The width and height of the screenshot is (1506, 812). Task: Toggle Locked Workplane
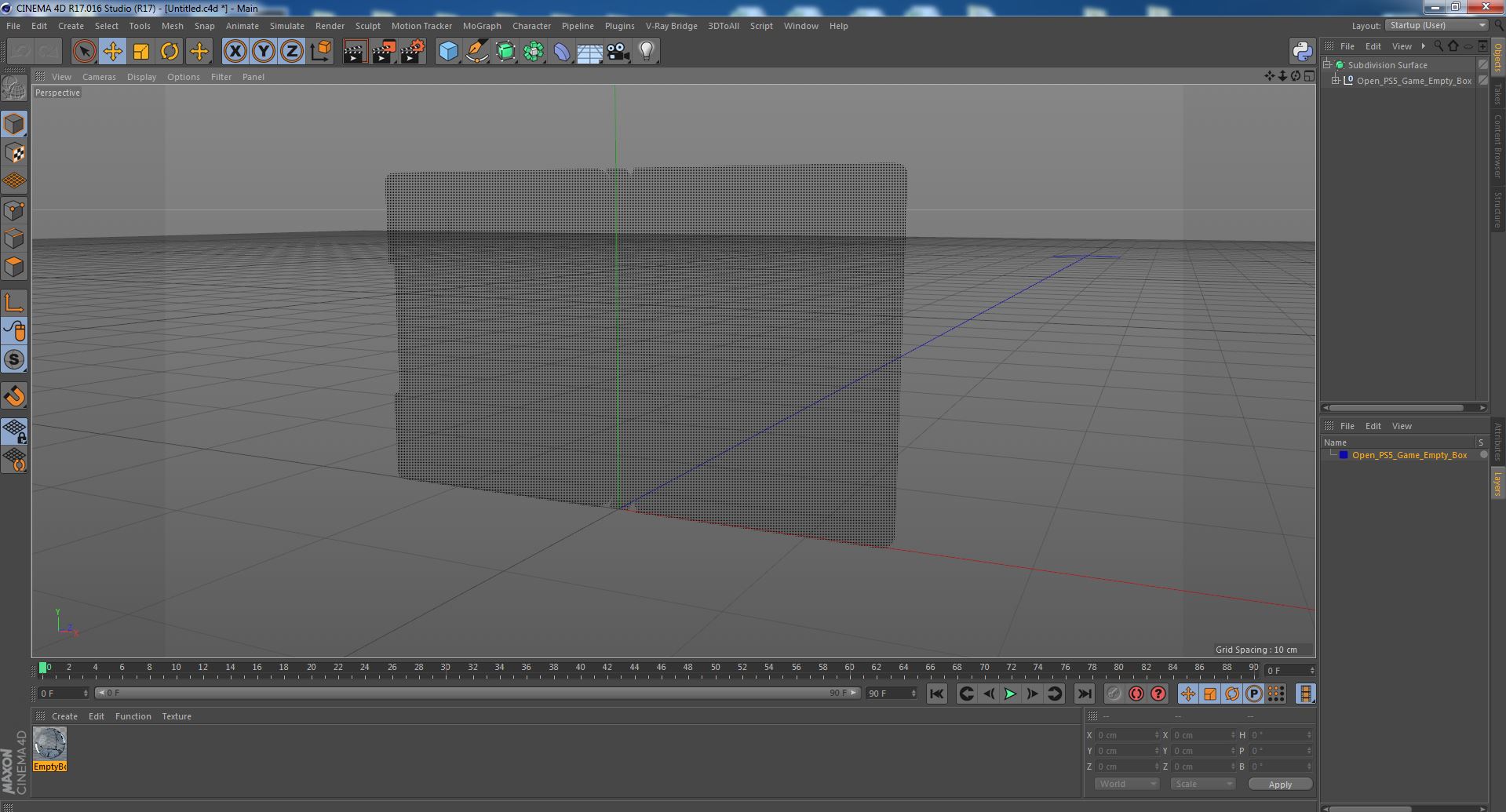click(14, 431)
